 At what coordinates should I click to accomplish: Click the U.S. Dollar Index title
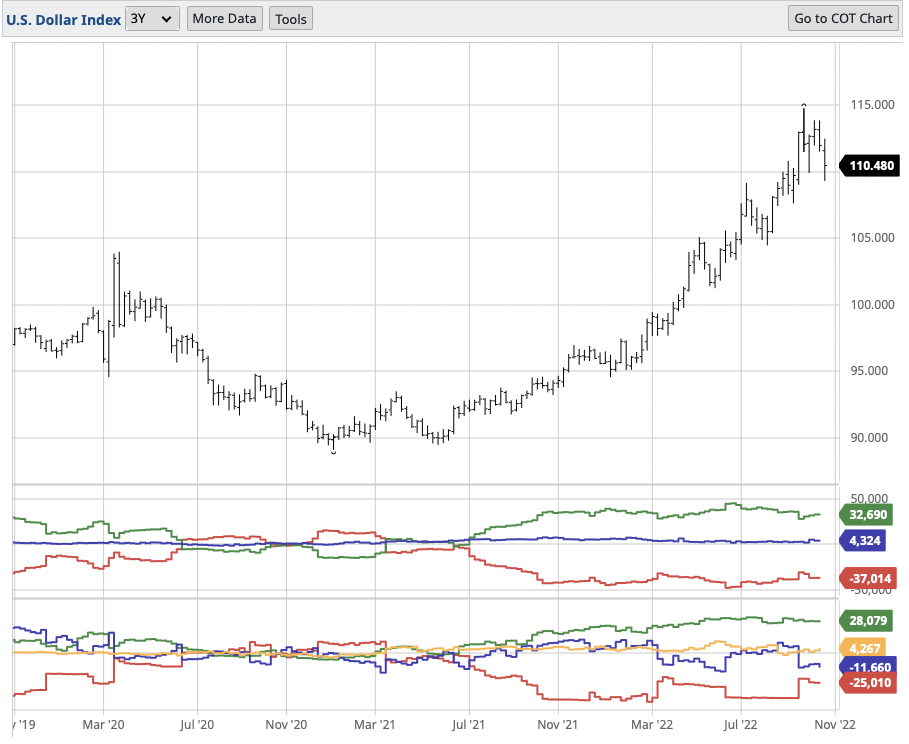(63, 20)
